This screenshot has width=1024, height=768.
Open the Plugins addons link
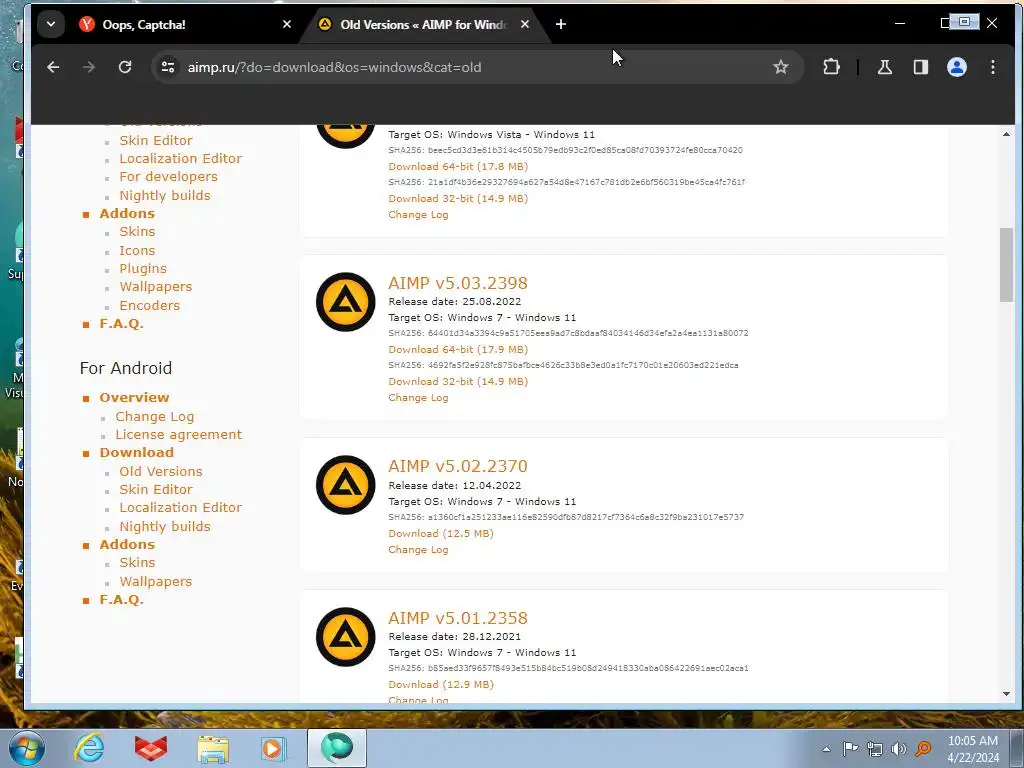pos(143,269)
